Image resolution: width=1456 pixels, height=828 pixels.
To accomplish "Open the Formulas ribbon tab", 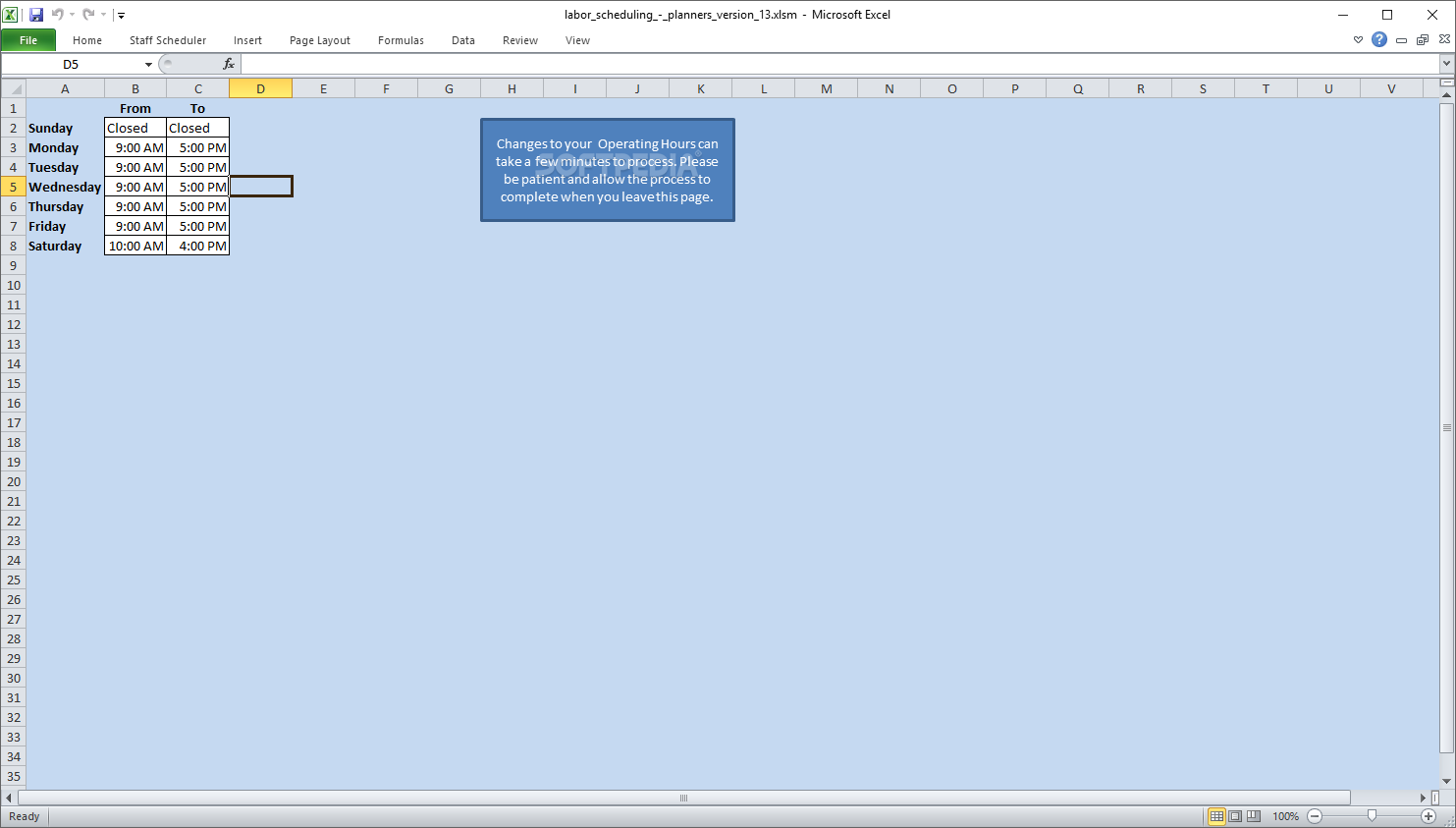I will point(401,40).
